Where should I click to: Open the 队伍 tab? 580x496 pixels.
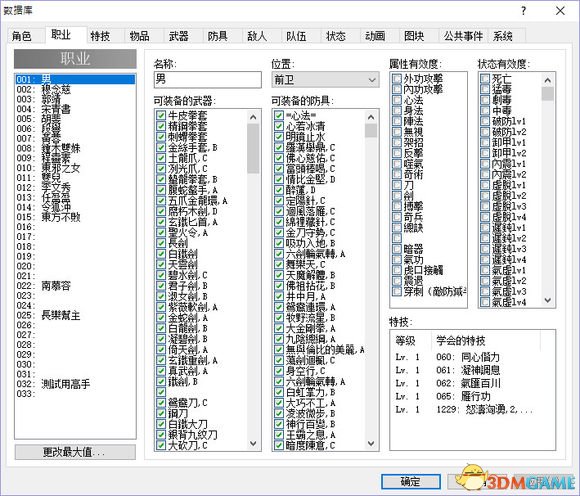(x=296, y=36)
